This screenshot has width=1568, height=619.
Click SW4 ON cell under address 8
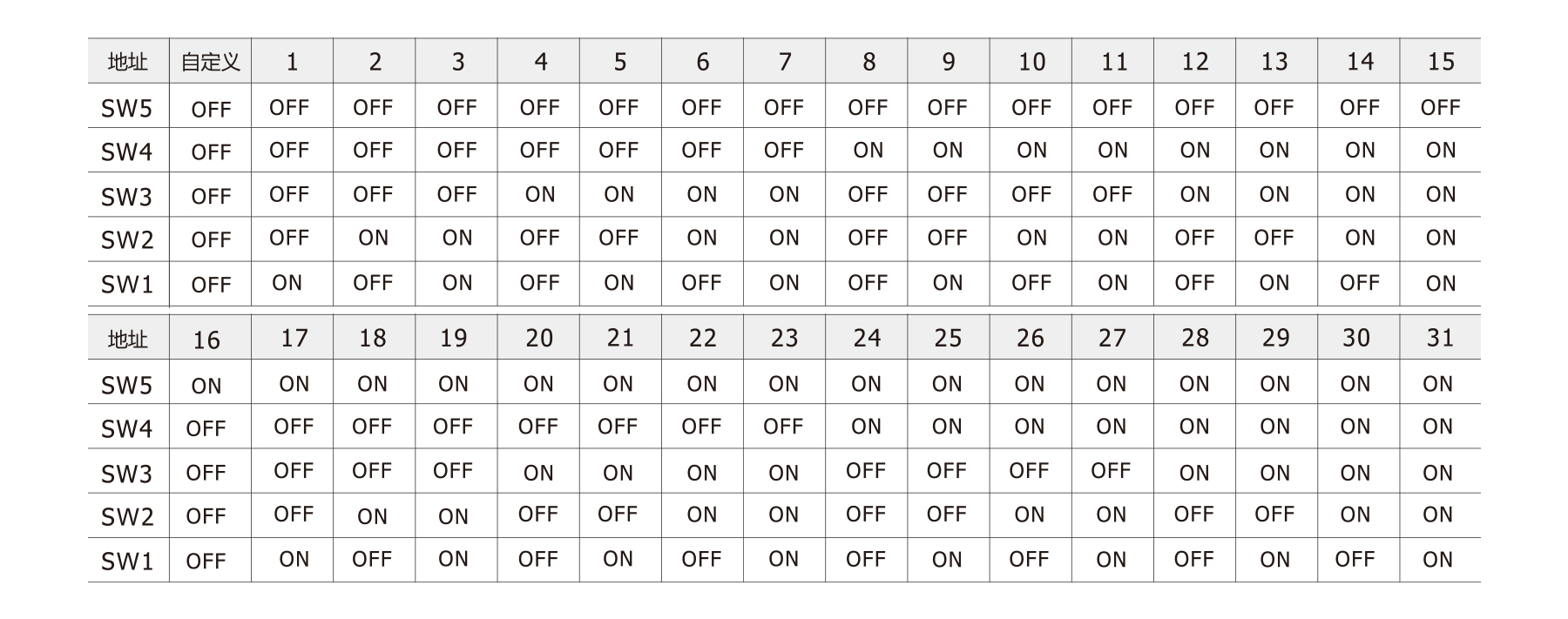[x=868, y=151]
